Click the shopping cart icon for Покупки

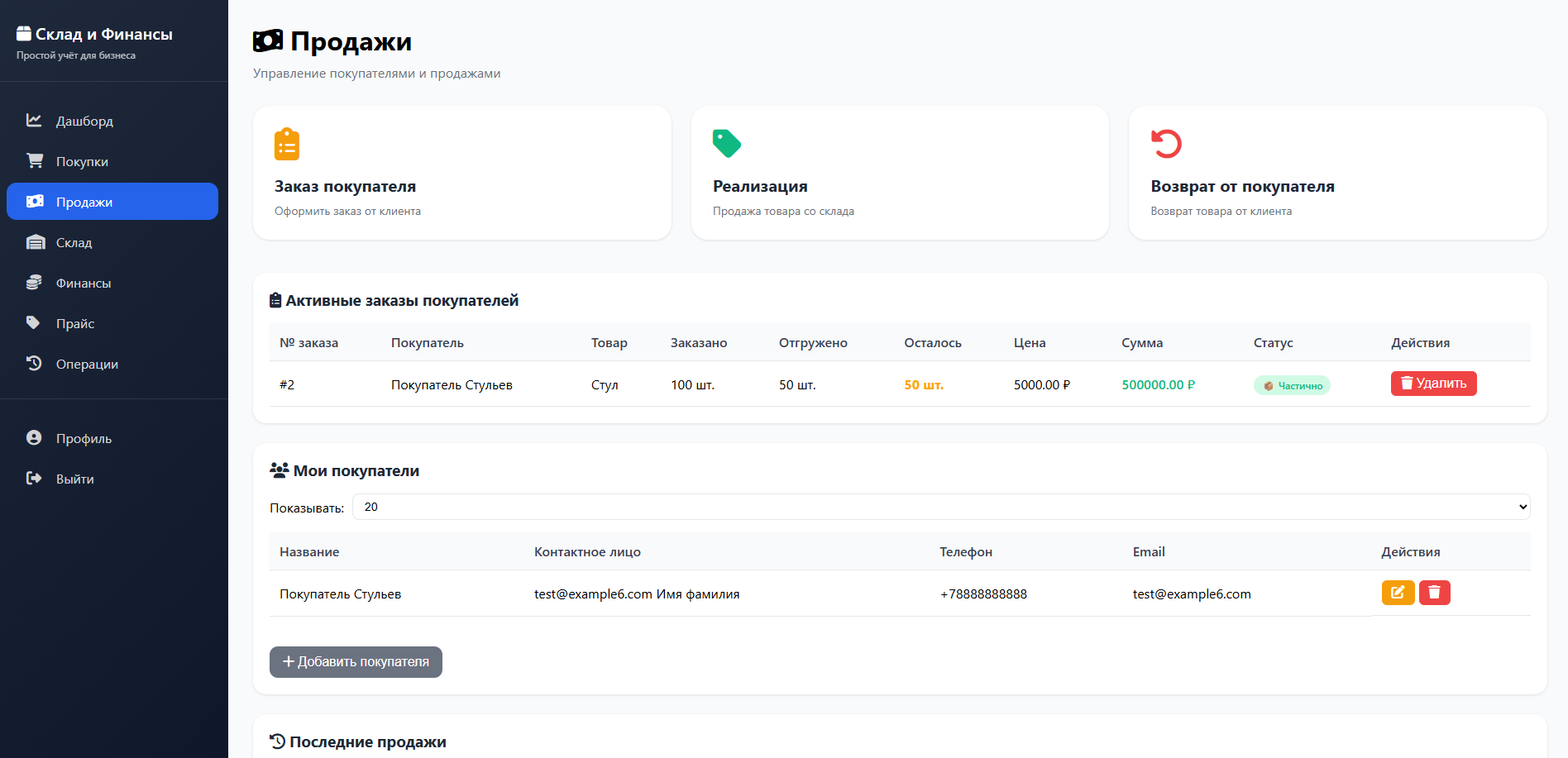click(x=34, y=161)
